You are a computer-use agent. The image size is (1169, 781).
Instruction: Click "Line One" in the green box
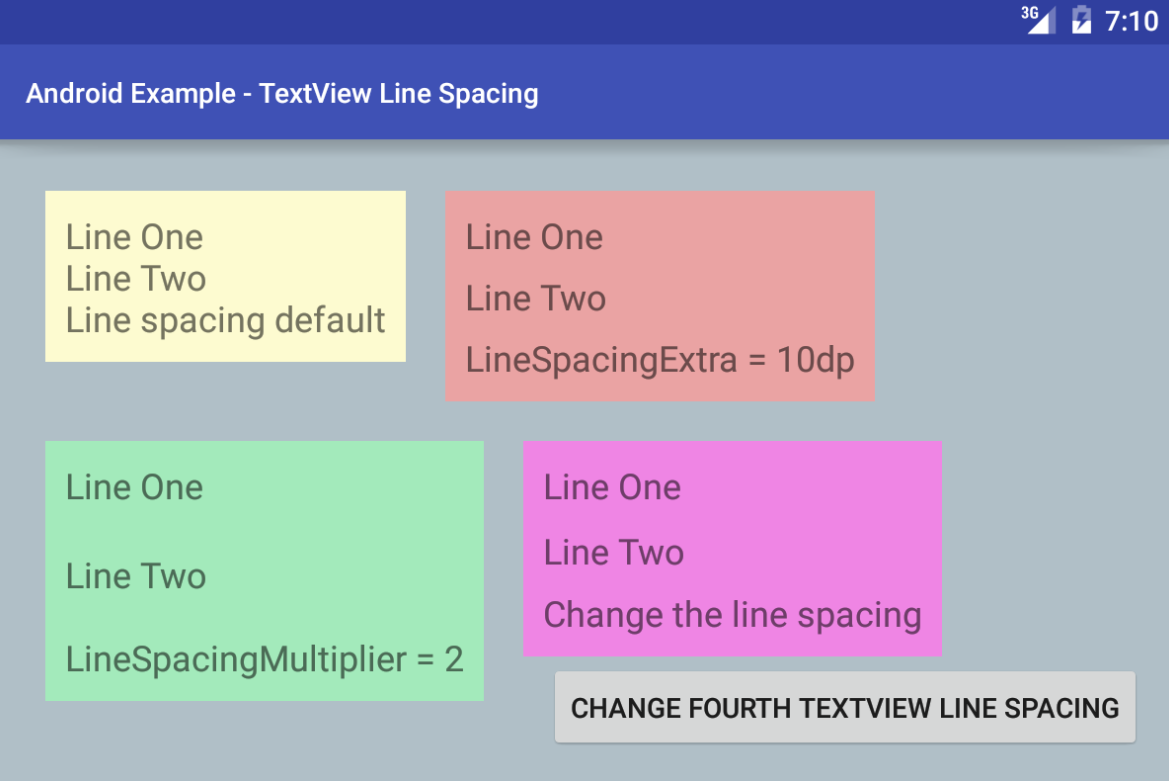(134, 488)
